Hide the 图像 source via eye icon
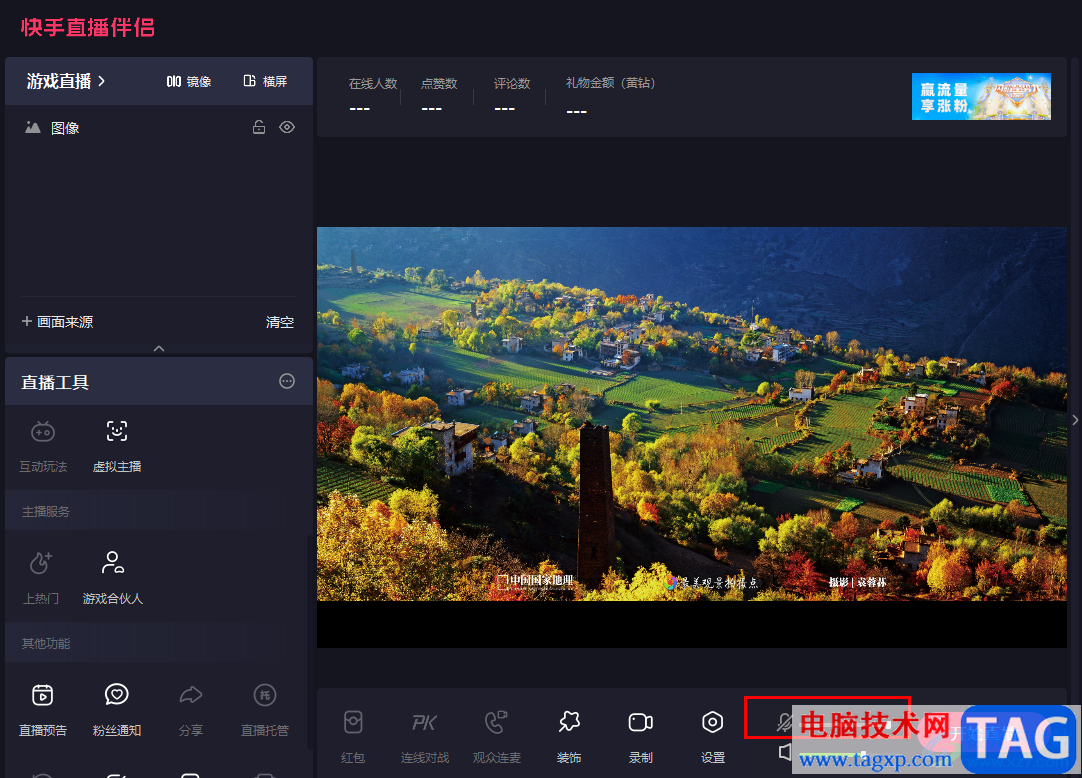The height and width of the screenshot is (778, 1082). coord(287,127)
